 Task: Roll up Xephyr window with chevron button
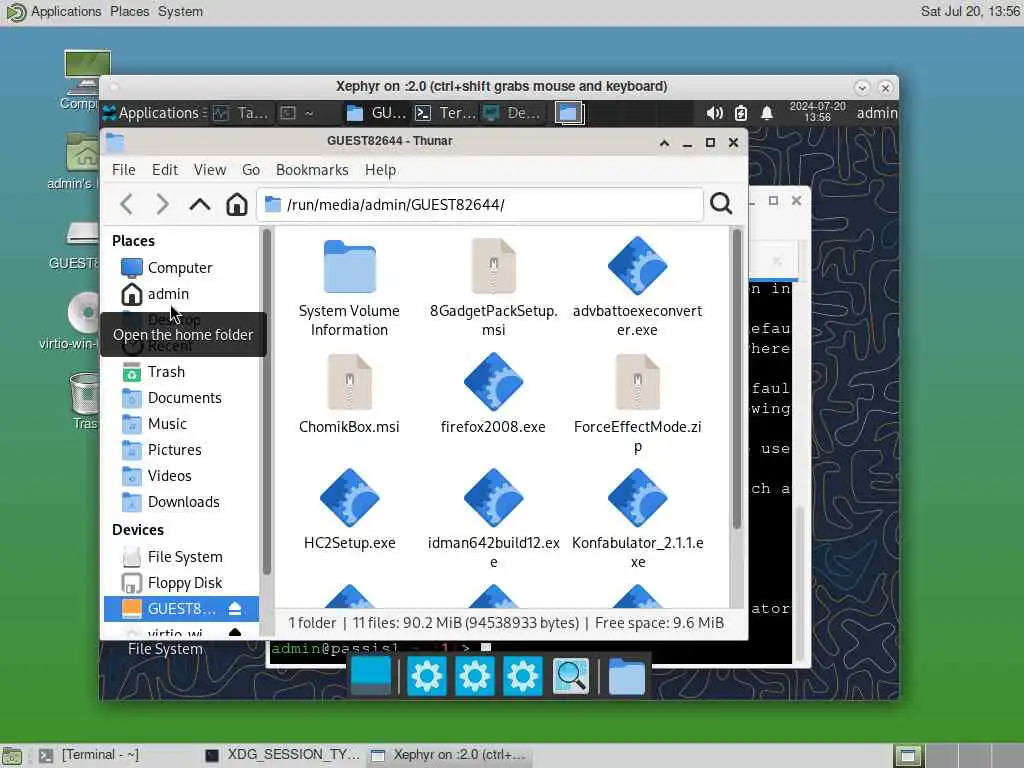(x=862, y=87)
